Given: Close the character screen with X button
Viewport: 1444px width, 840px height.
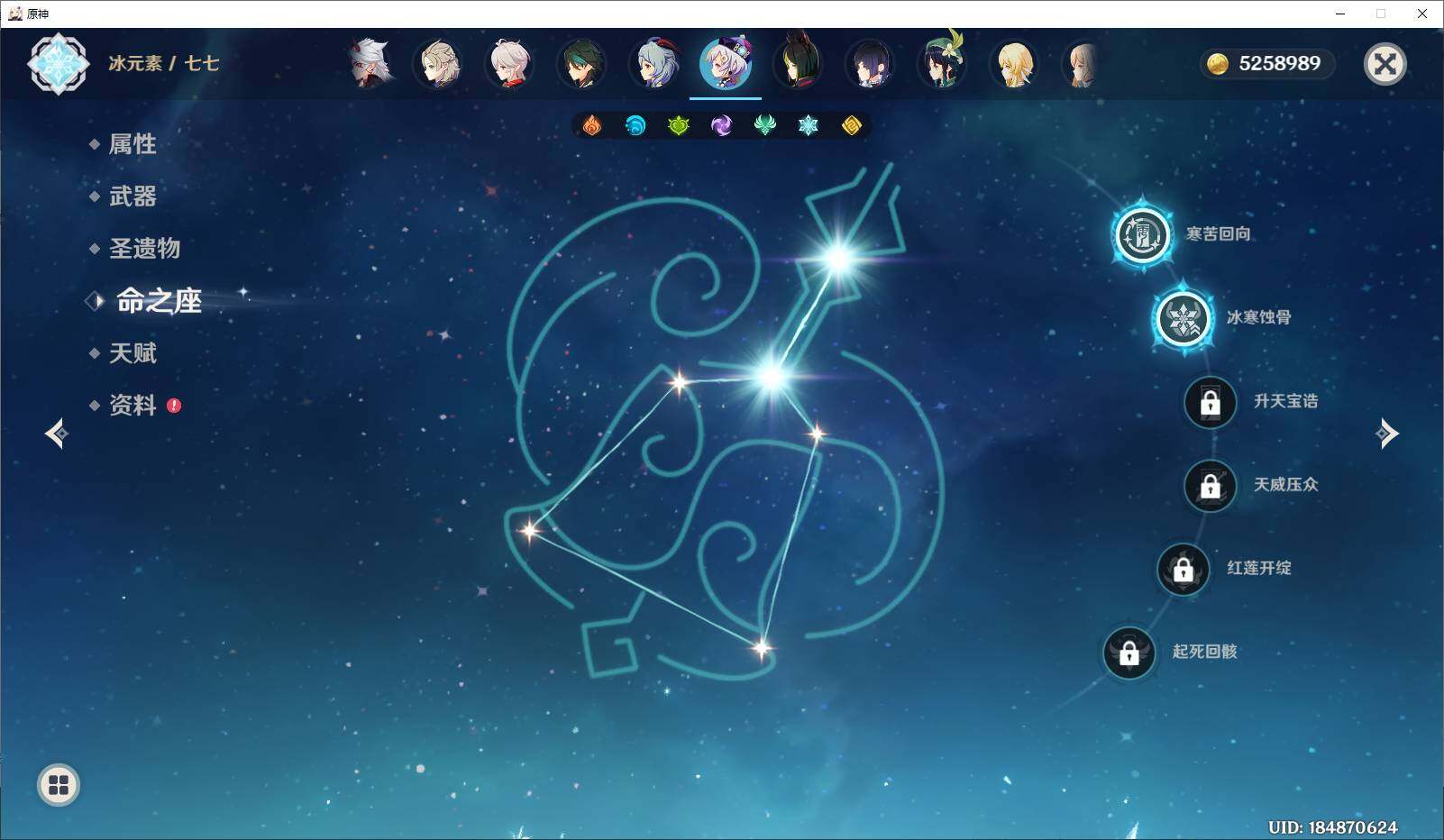Looking at the screenshot, I should point(1385,64).
